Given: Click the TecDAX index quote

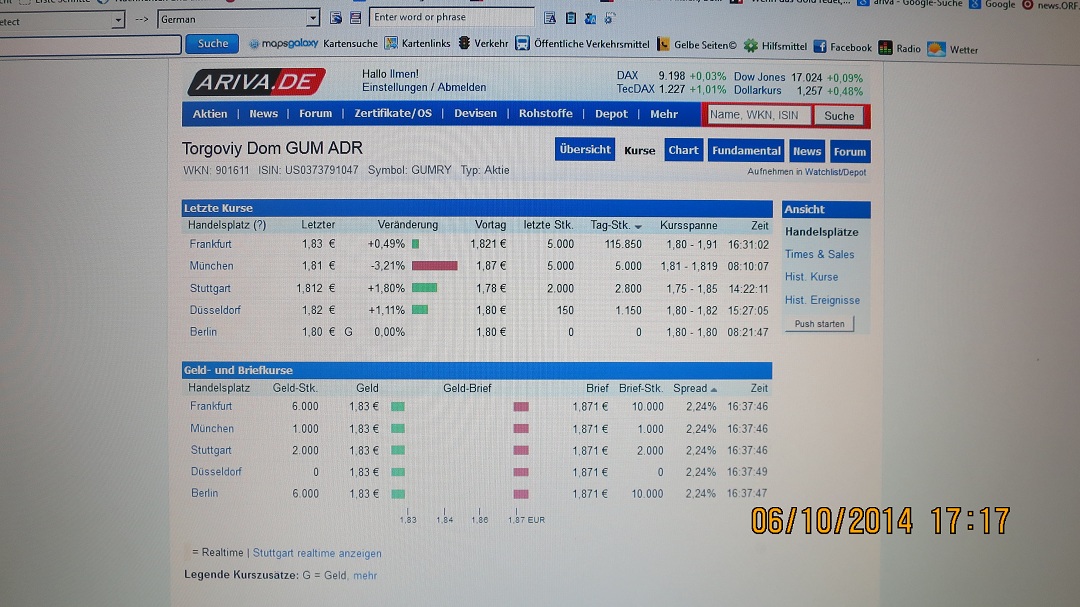Looking at the screenshot, I should pyautogui.click(x=672, y=90).
